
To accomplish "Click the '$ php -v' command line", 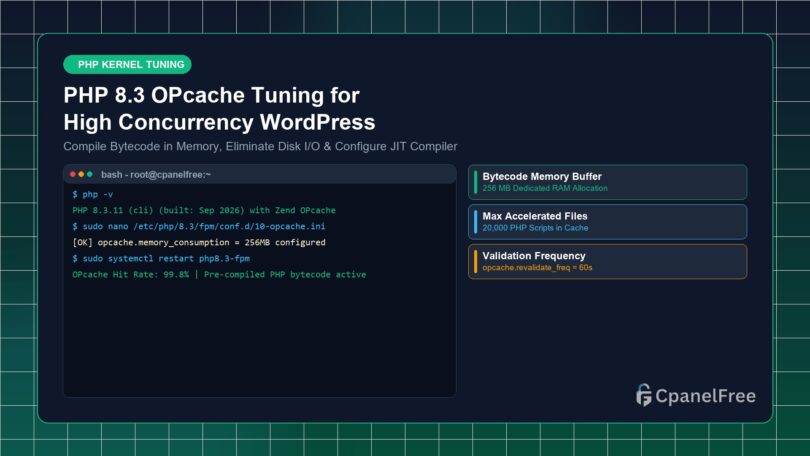I will pos(92,194).
